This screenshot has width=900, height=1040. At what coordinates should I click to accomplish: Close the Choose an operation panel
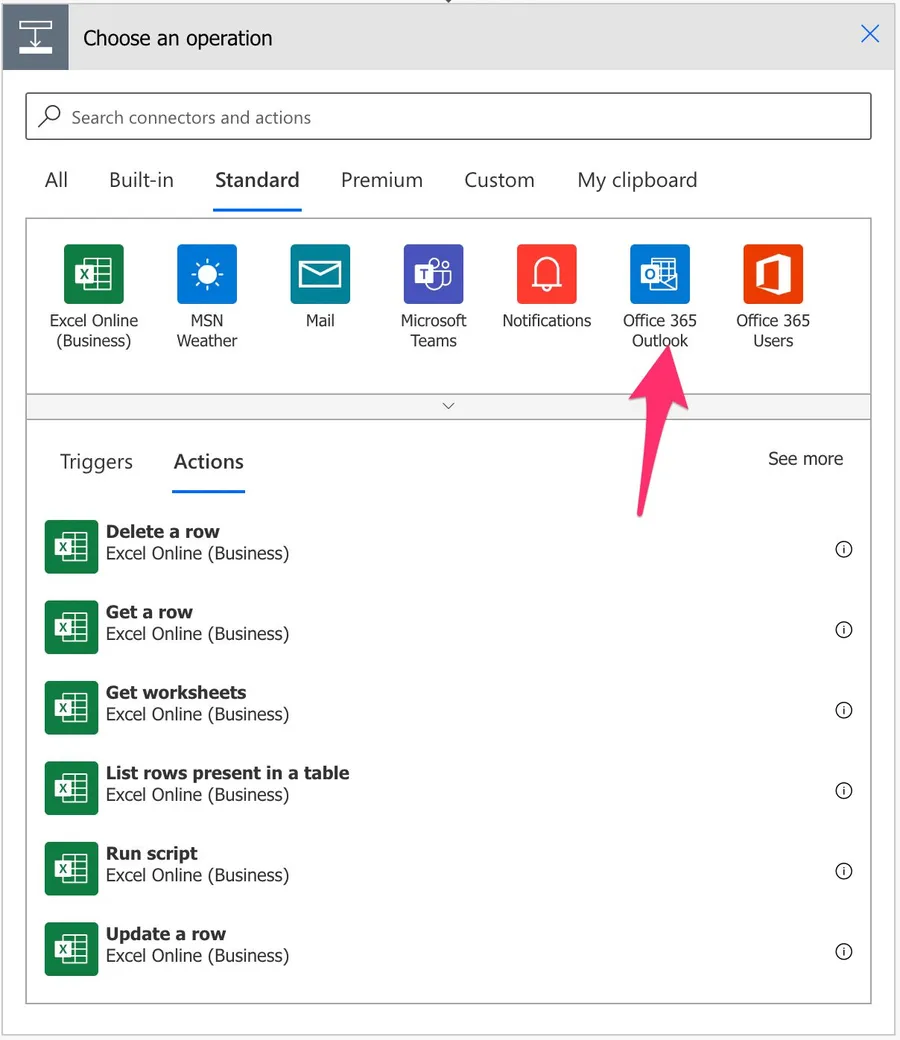[x=870, y=34]
